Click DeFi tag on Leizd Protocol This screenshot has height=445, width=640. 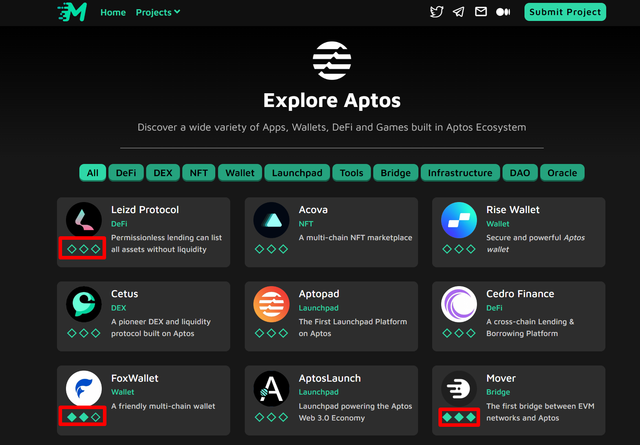119,224
